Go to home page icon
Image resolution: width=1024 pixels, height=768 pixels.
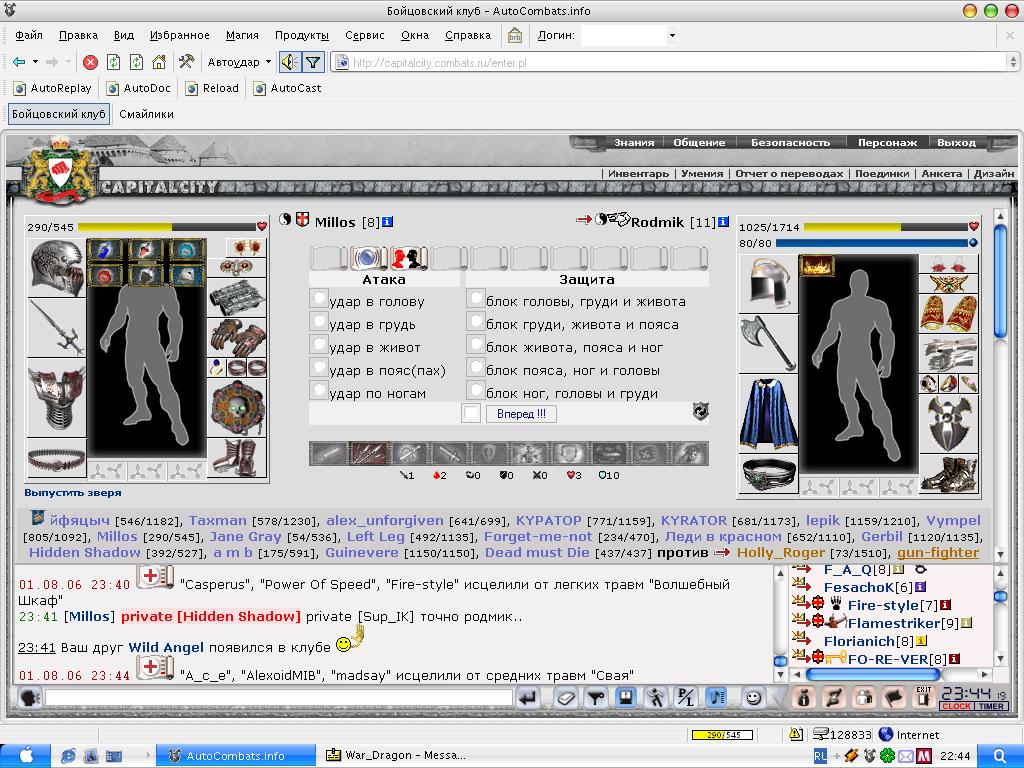click(x=159, y=62)
